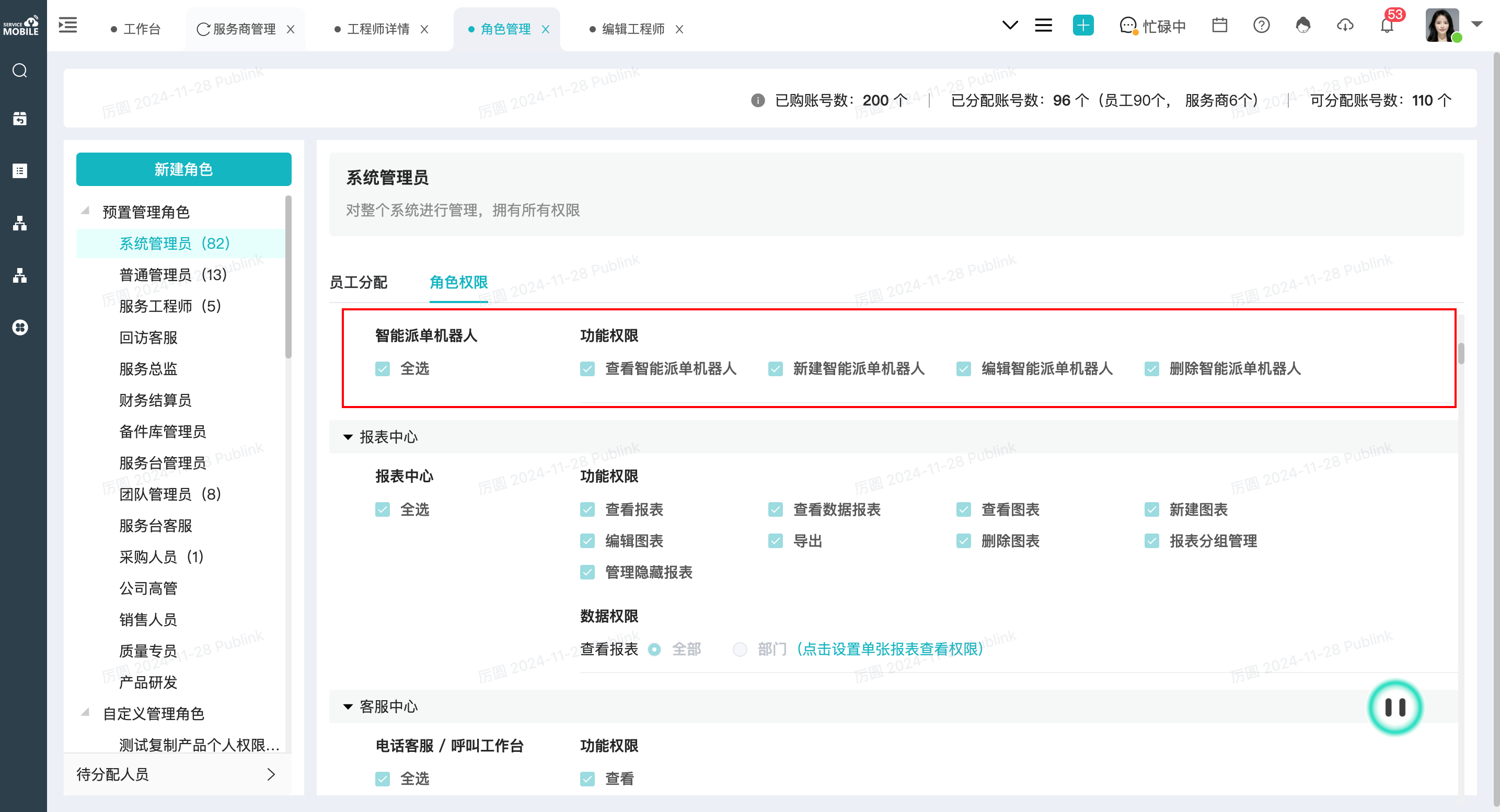
Task: Switch to 工作台 tab
Action: coord(136,29)
